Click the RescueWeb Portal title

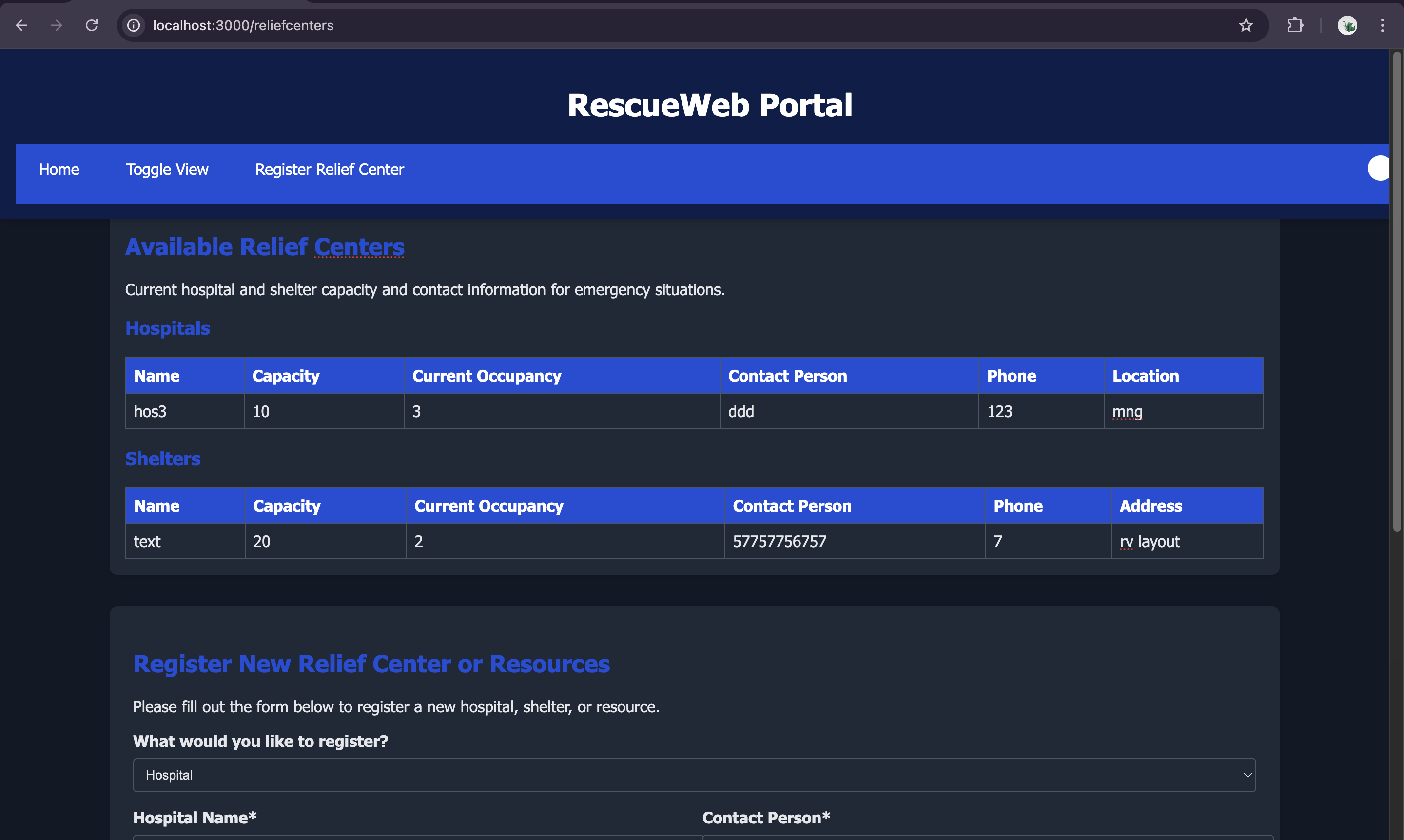click(x=710, y=105)
